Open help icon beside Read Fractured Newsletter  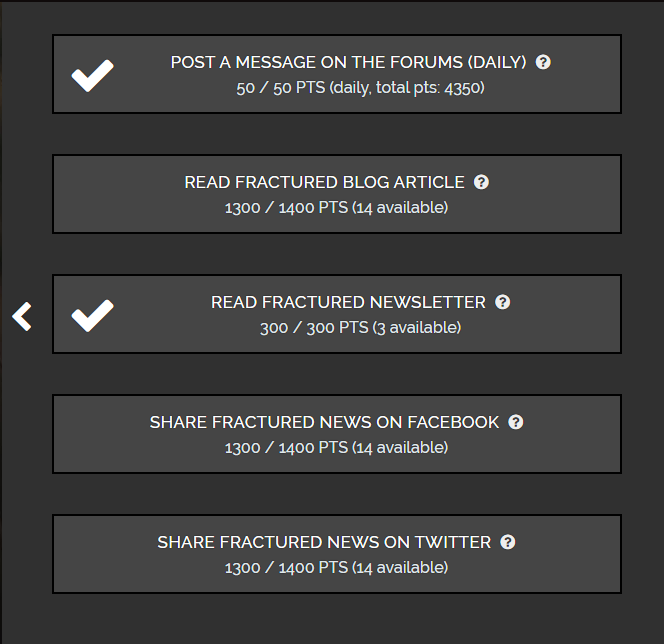pos(503,302)
